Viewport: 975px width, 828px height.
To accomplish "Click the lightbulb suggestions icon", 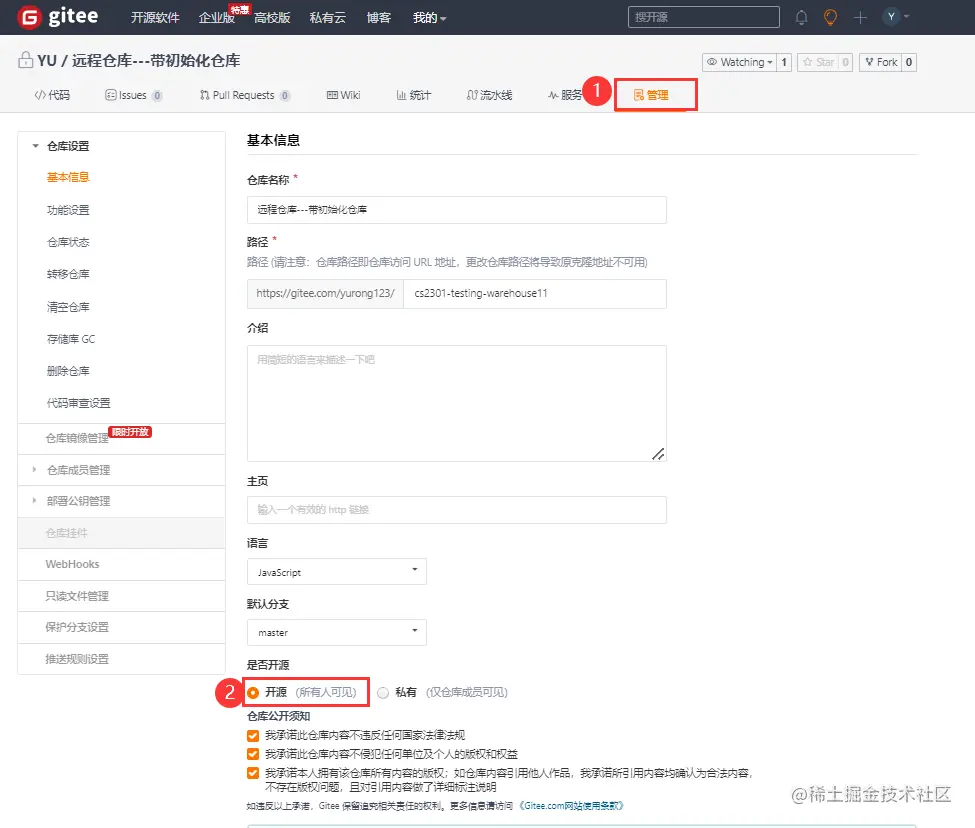I will (828, 16).
